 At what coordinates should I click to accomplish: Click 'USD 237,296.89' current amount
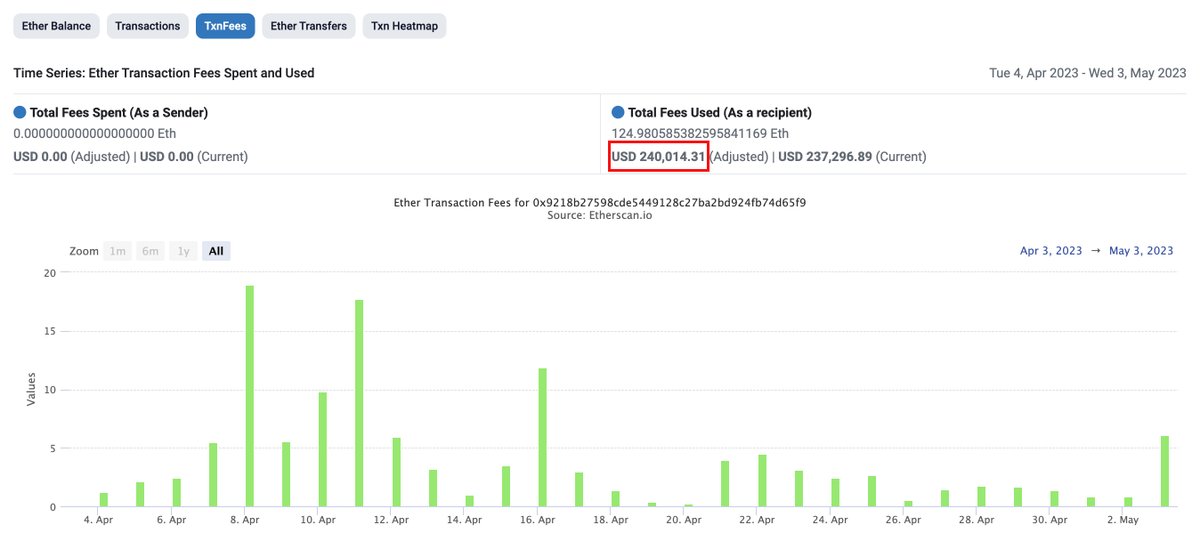click(826, 156)
